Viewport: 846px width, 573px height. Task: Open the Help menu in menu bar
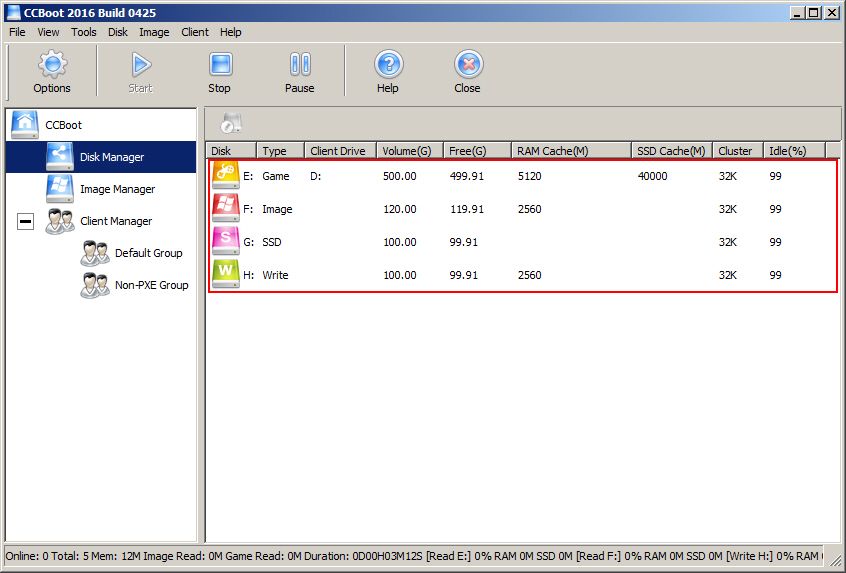point(230,32)
